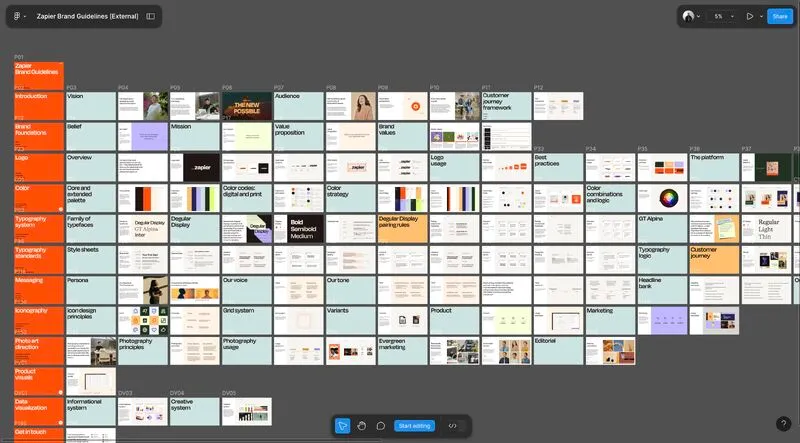The image size is (800, 443).
Task: Select the Core and extended palette frame
Action: 91,198
